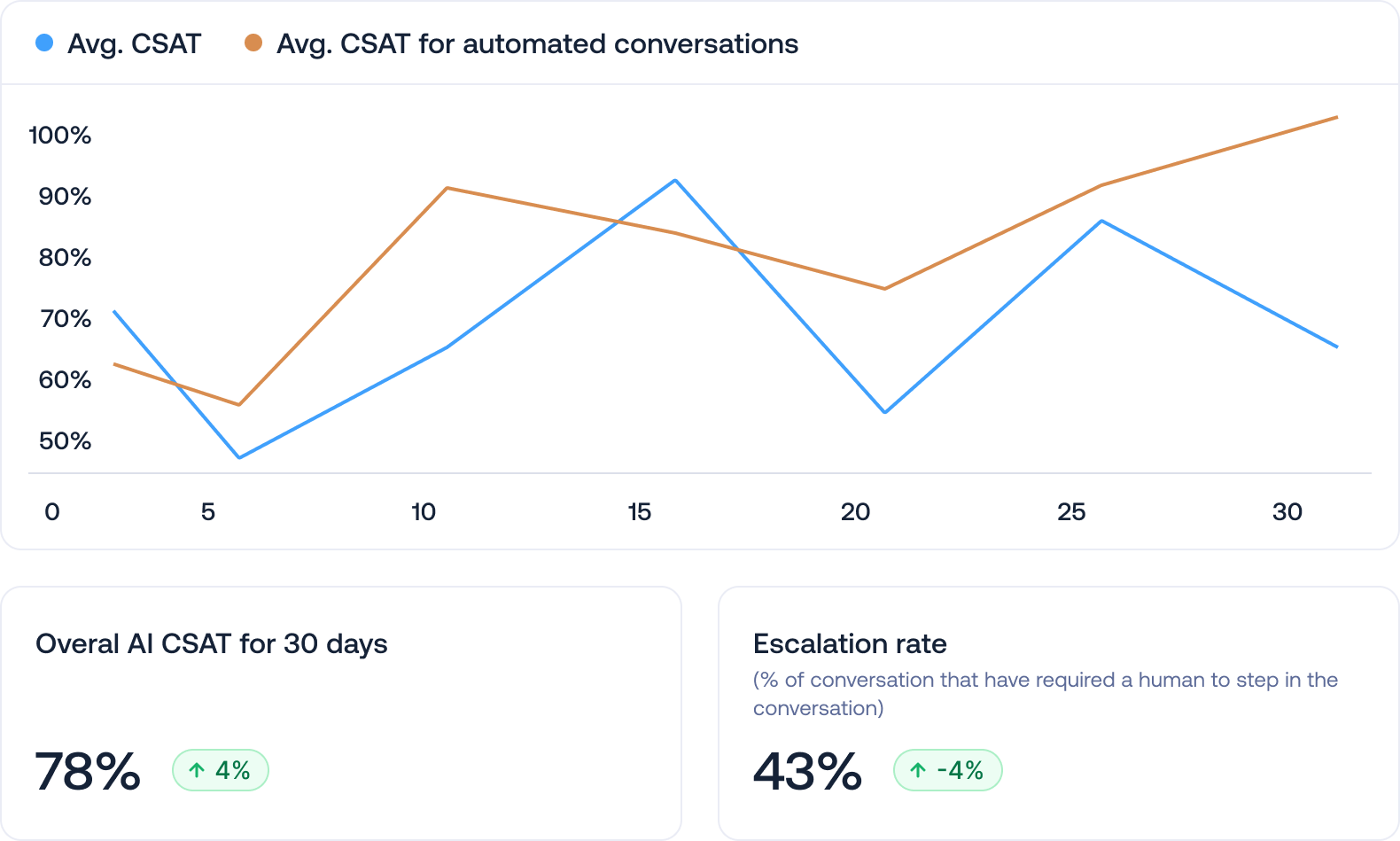
Task: Toggle Avg. CSAT for automated conversations label
Action: 537,44
